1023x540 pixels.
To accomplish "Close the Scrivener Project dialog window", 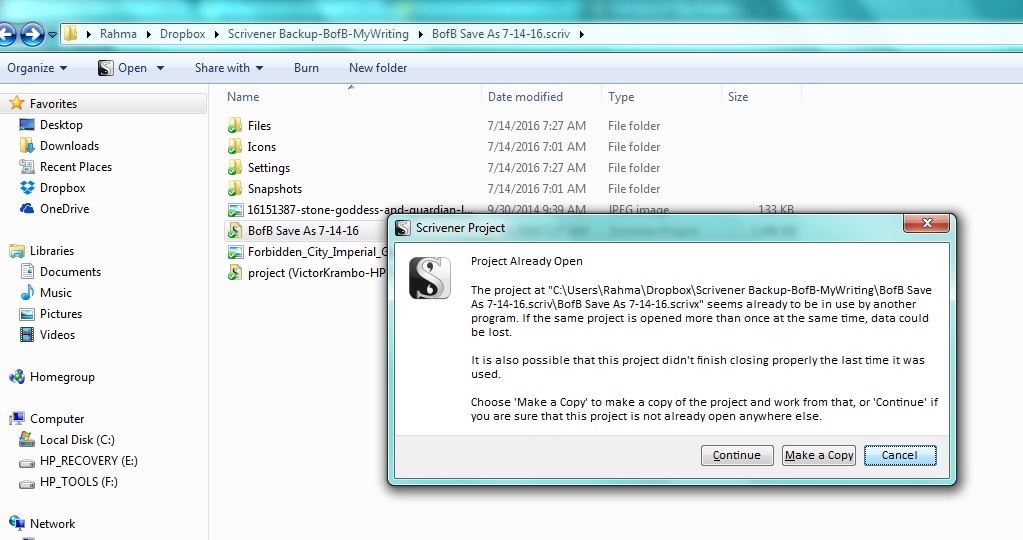I will point(926,223).
